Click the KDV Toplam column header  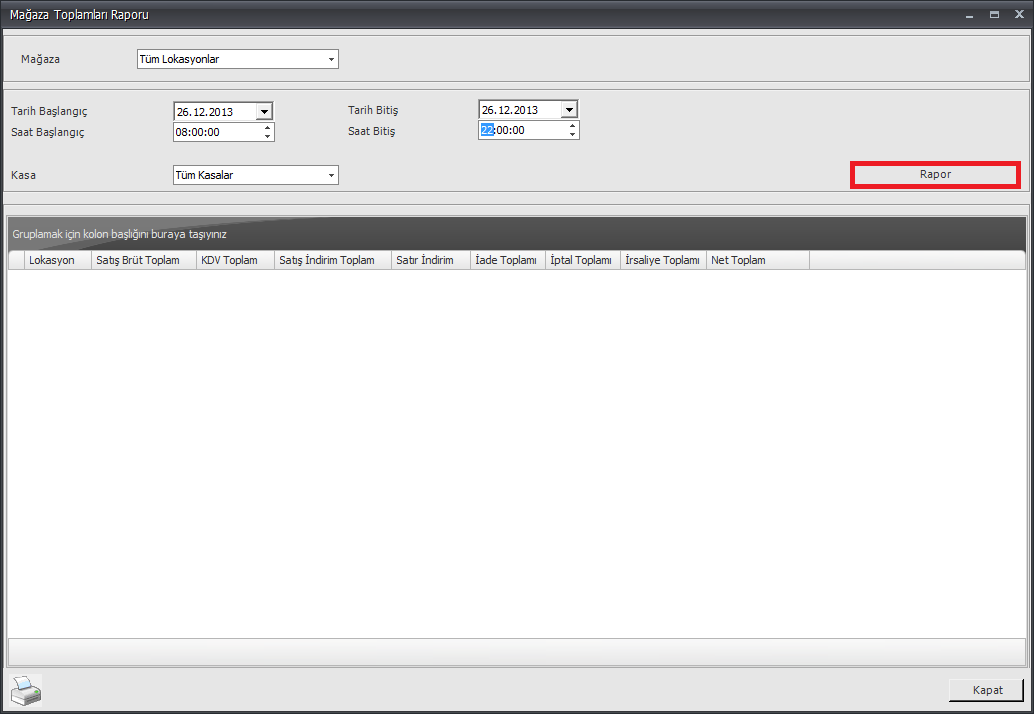click(230, 260)
